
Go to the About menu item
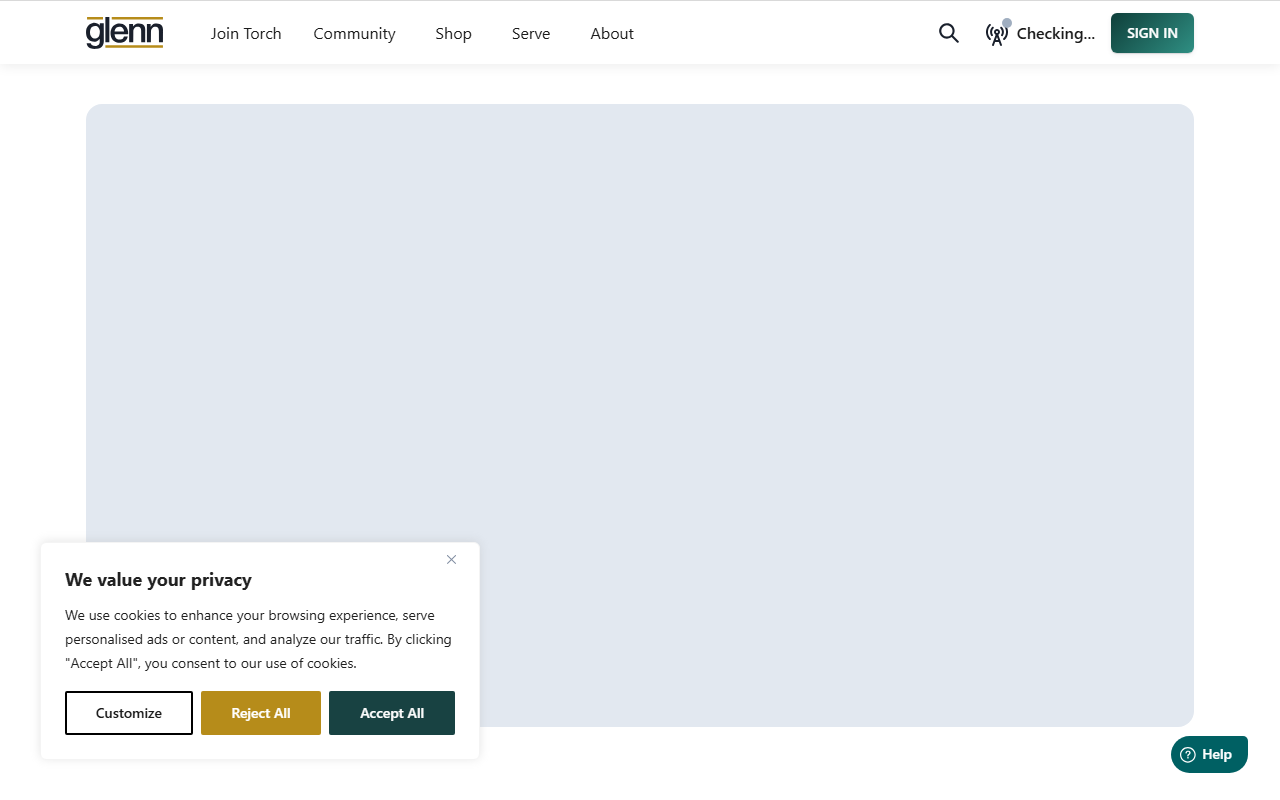(x=612, y=33)
